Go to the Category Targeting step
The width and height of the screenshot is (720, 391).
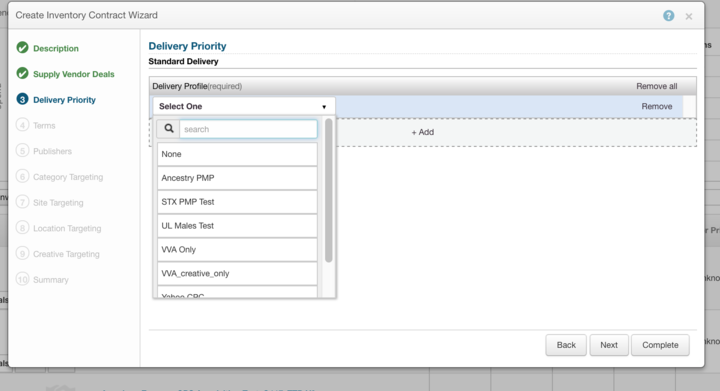pyautogui.click(x=68, y=177)
